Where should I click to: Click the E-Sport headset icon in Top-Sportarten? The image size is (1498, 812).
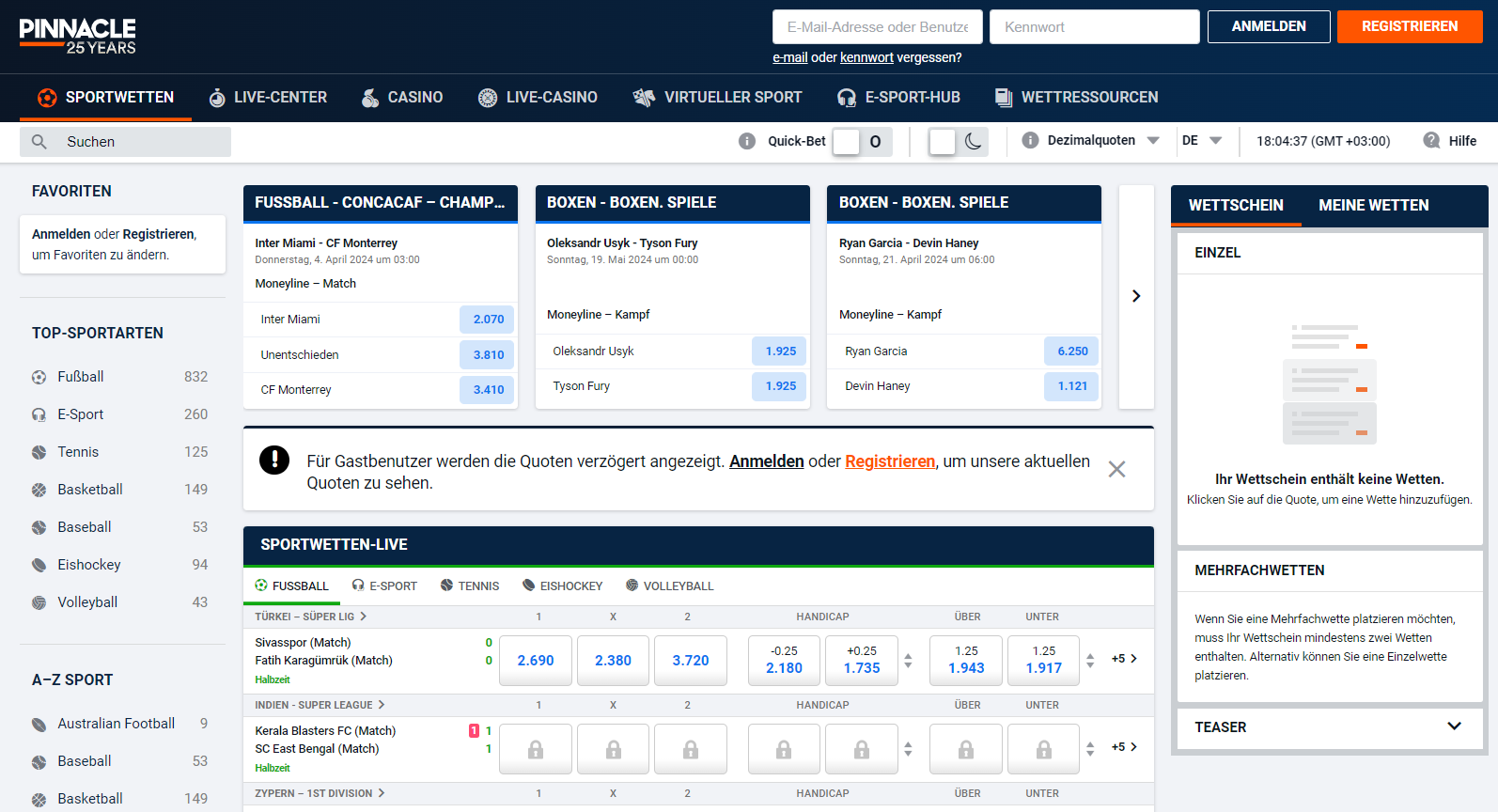tap(39, 414)
